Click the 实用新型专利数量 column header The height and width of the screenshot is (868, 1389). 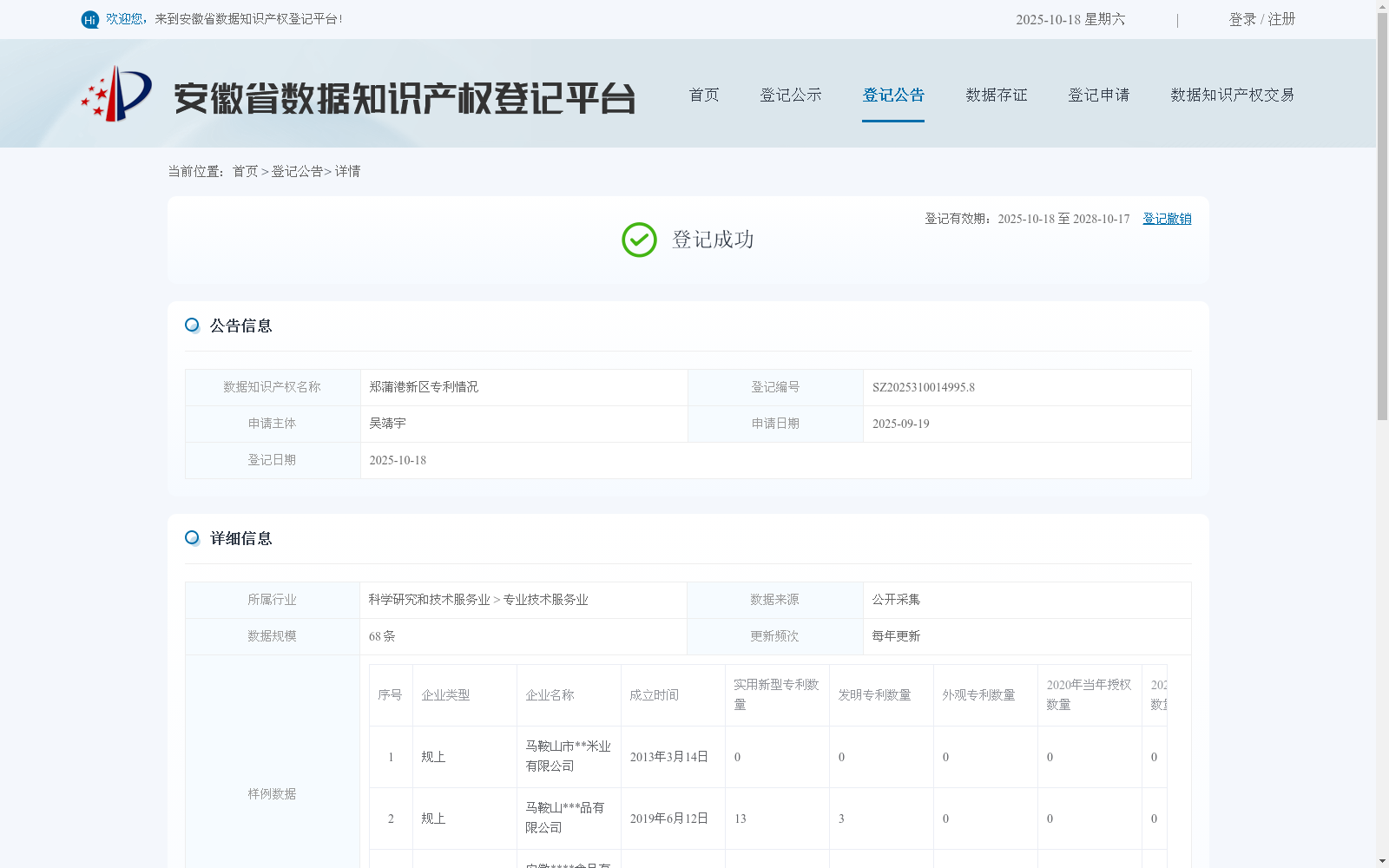[x=776, y=694]
